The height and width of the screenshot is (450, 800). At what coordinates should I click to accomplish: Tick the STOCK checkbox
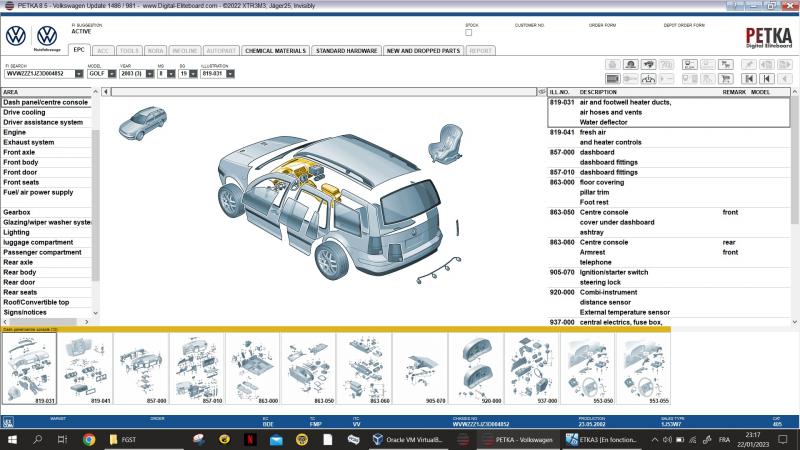point(468,33)
